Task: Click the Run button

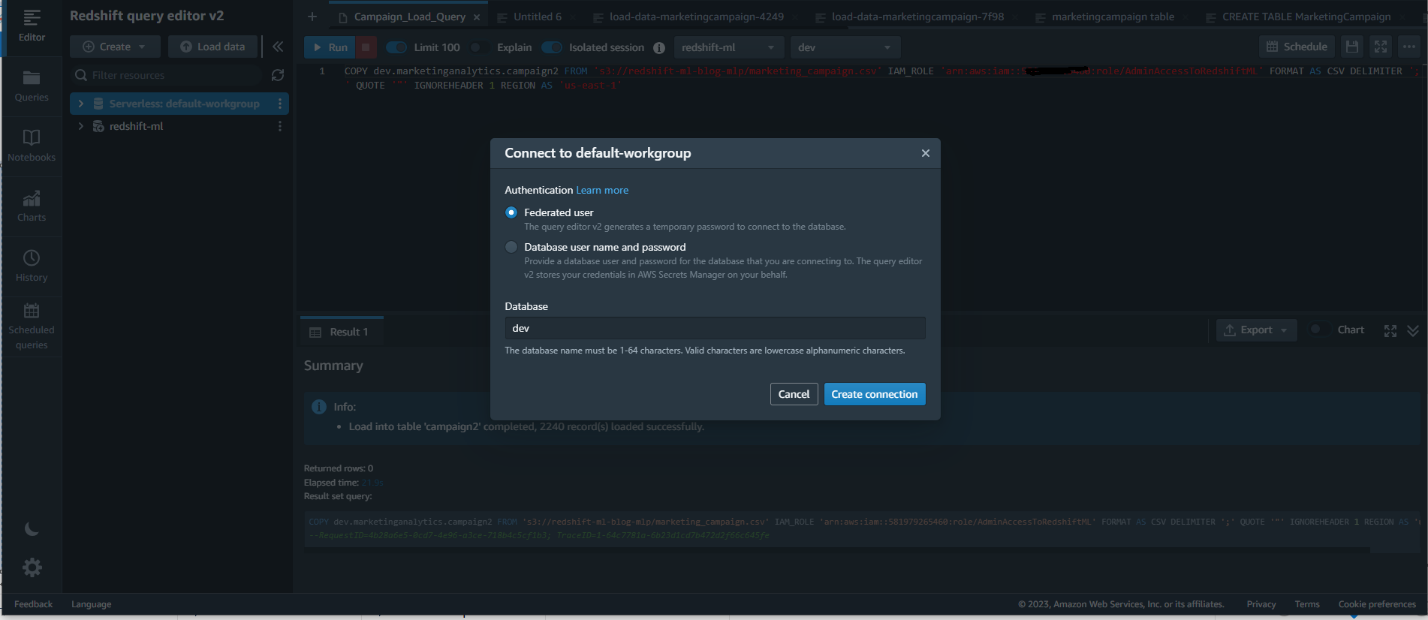Action: tap(329, 47)
